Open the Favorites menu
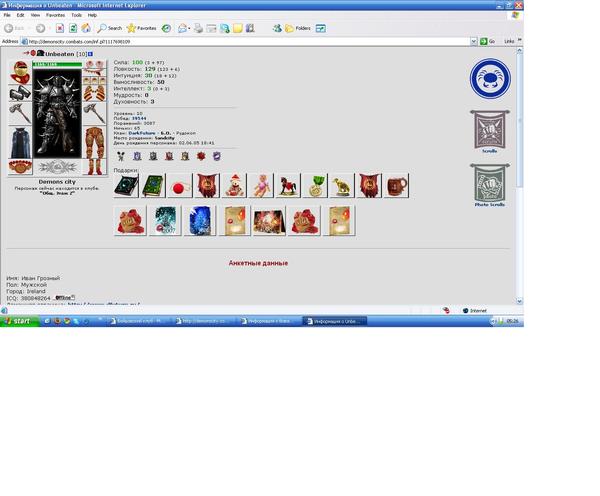The height and width of the screenshot is (496, 600). click(55, 15)
